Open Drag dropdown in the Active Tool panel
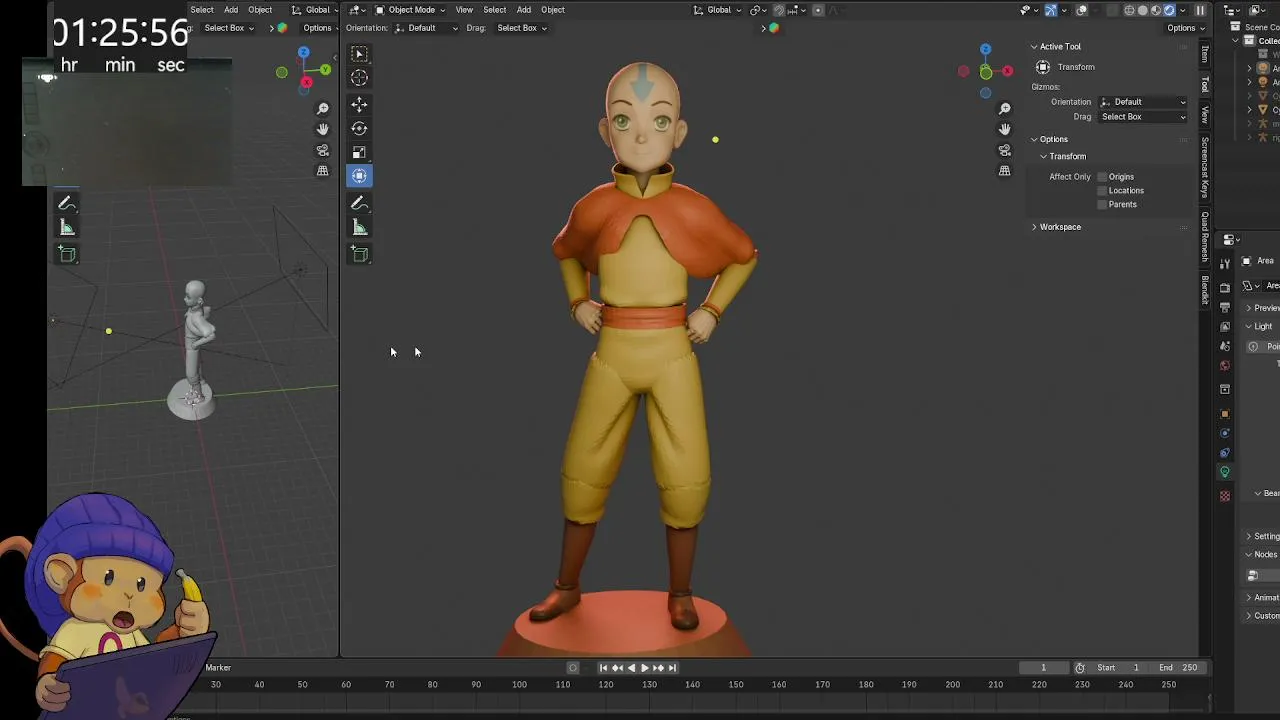This screenshot has width=1280, height=720. [1143, 117]
